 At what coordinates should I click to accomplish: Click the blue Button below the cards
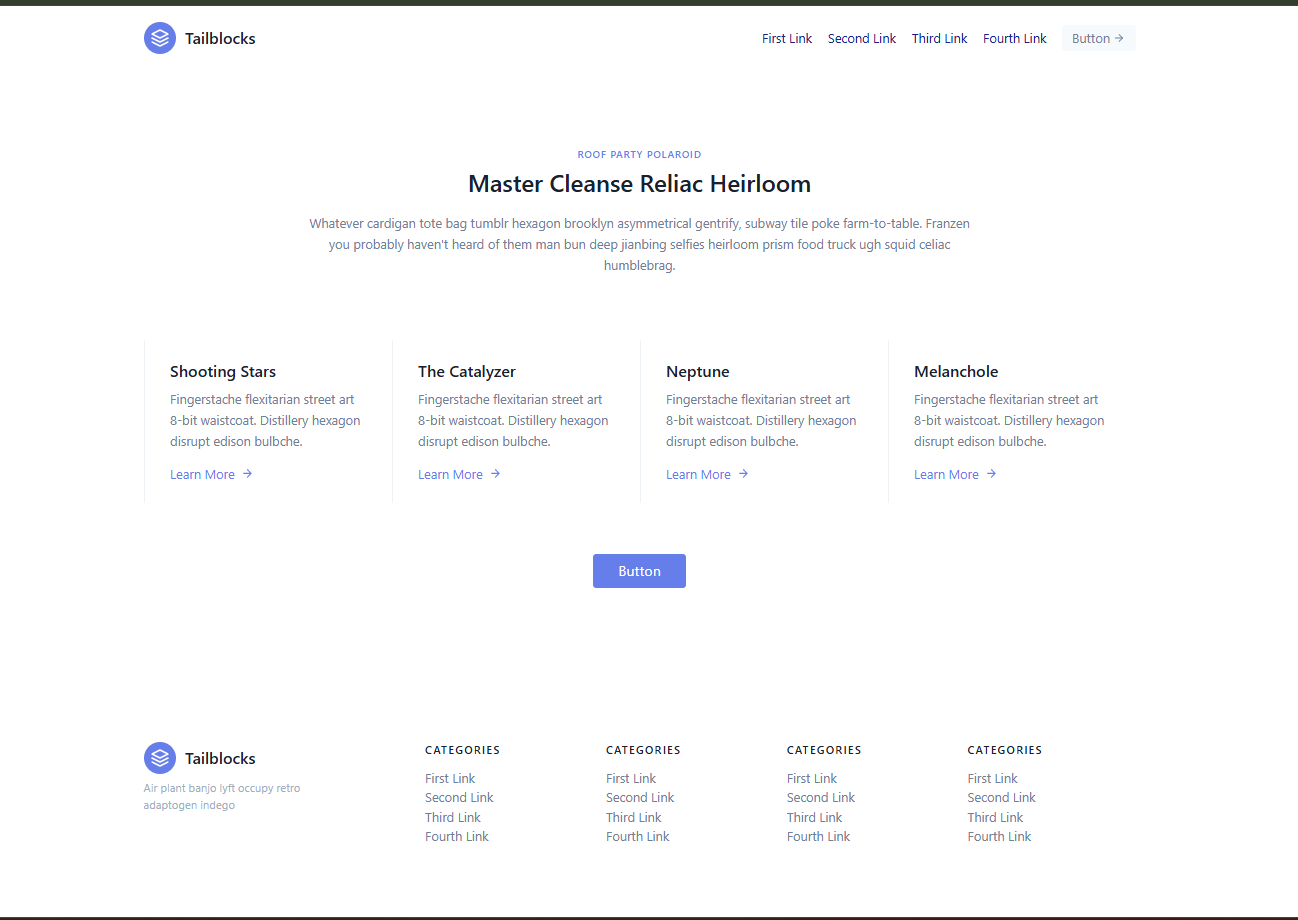[x=639, y=571]
